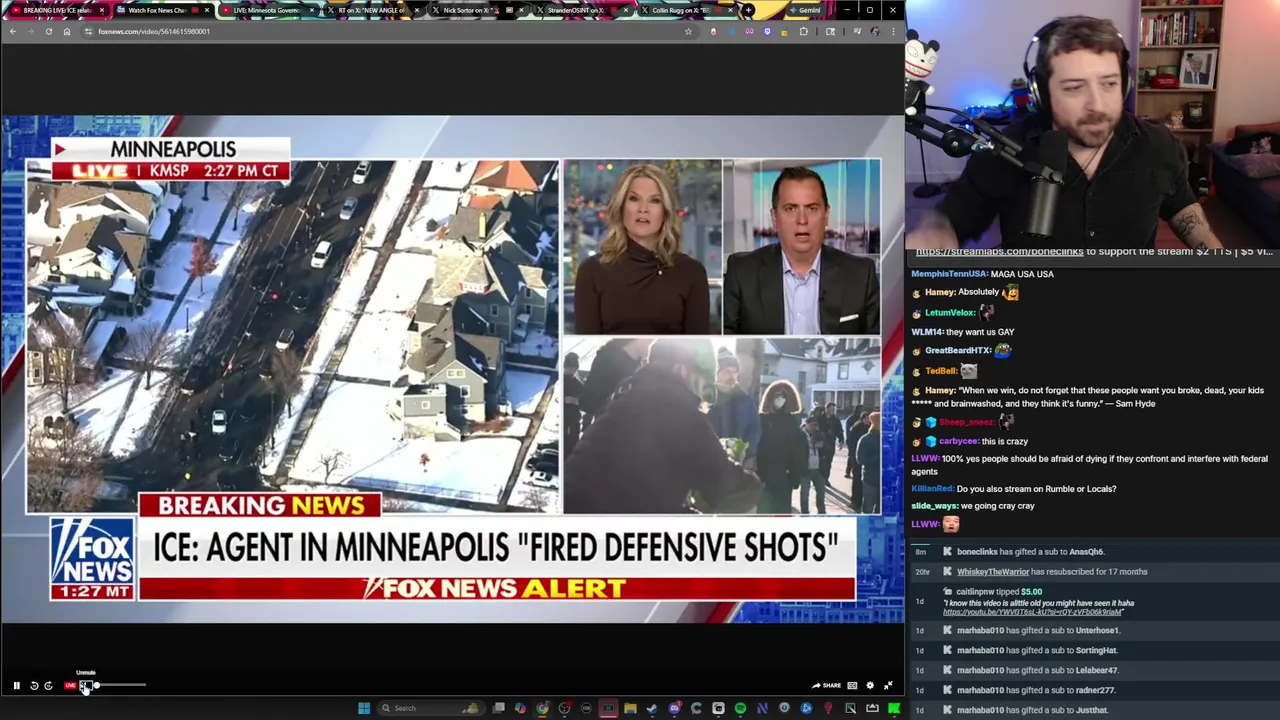Go back in the browser
This screenshot has width=1280, height=720.
pyautogui.click(x=12, y=31)
